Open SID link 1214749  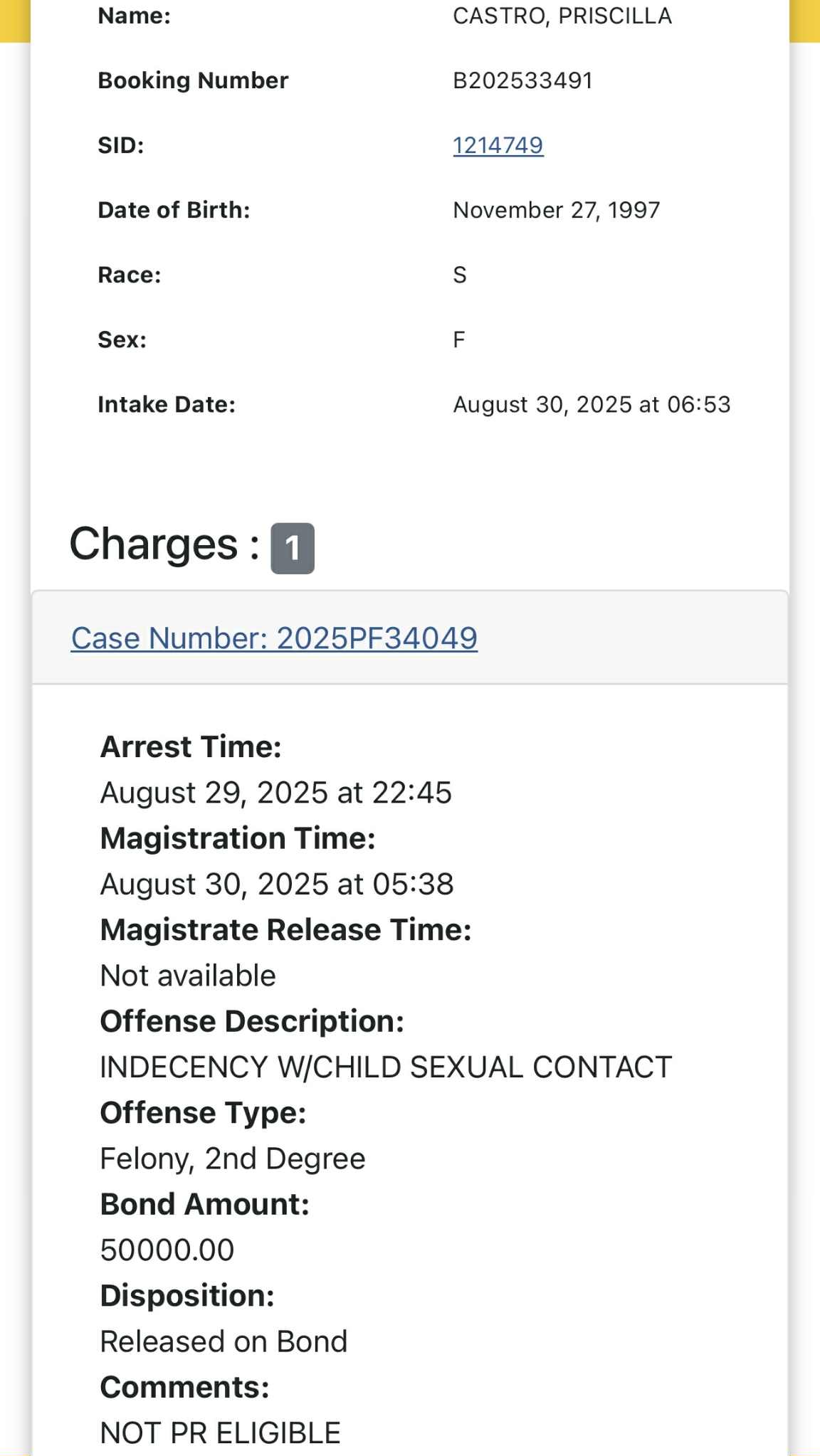pyautogui.click(x=498, y=145)
